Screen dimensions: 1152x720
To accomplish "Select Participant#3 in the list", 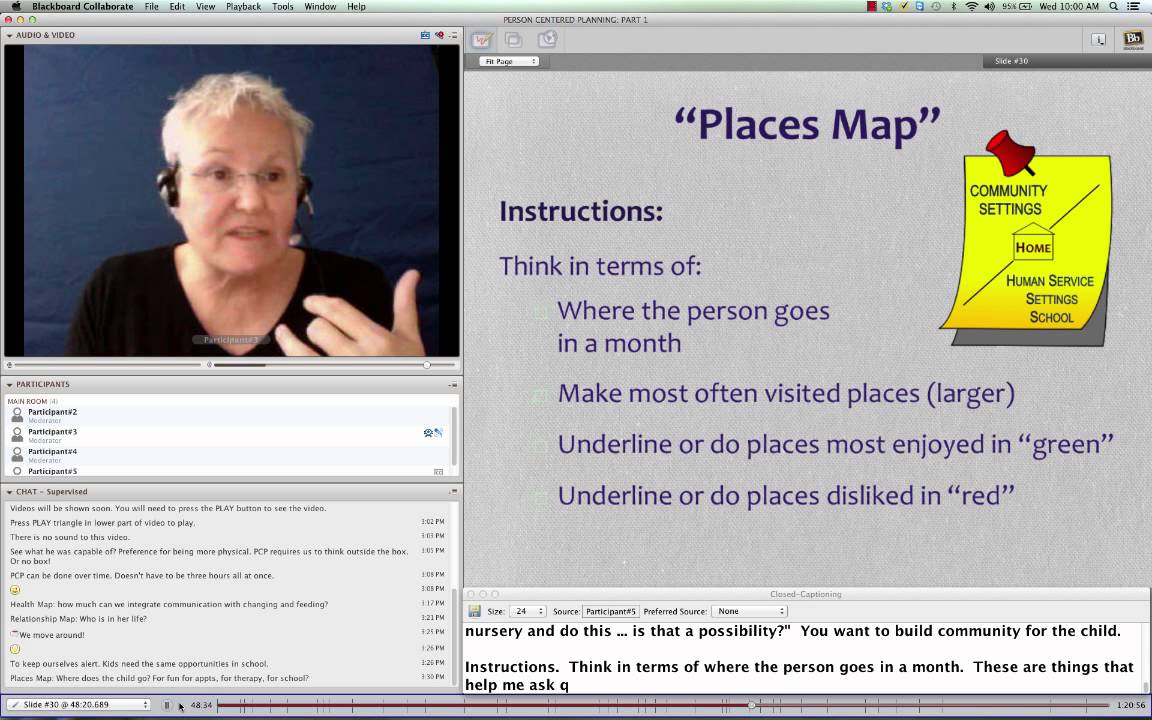I will point(228,436).
